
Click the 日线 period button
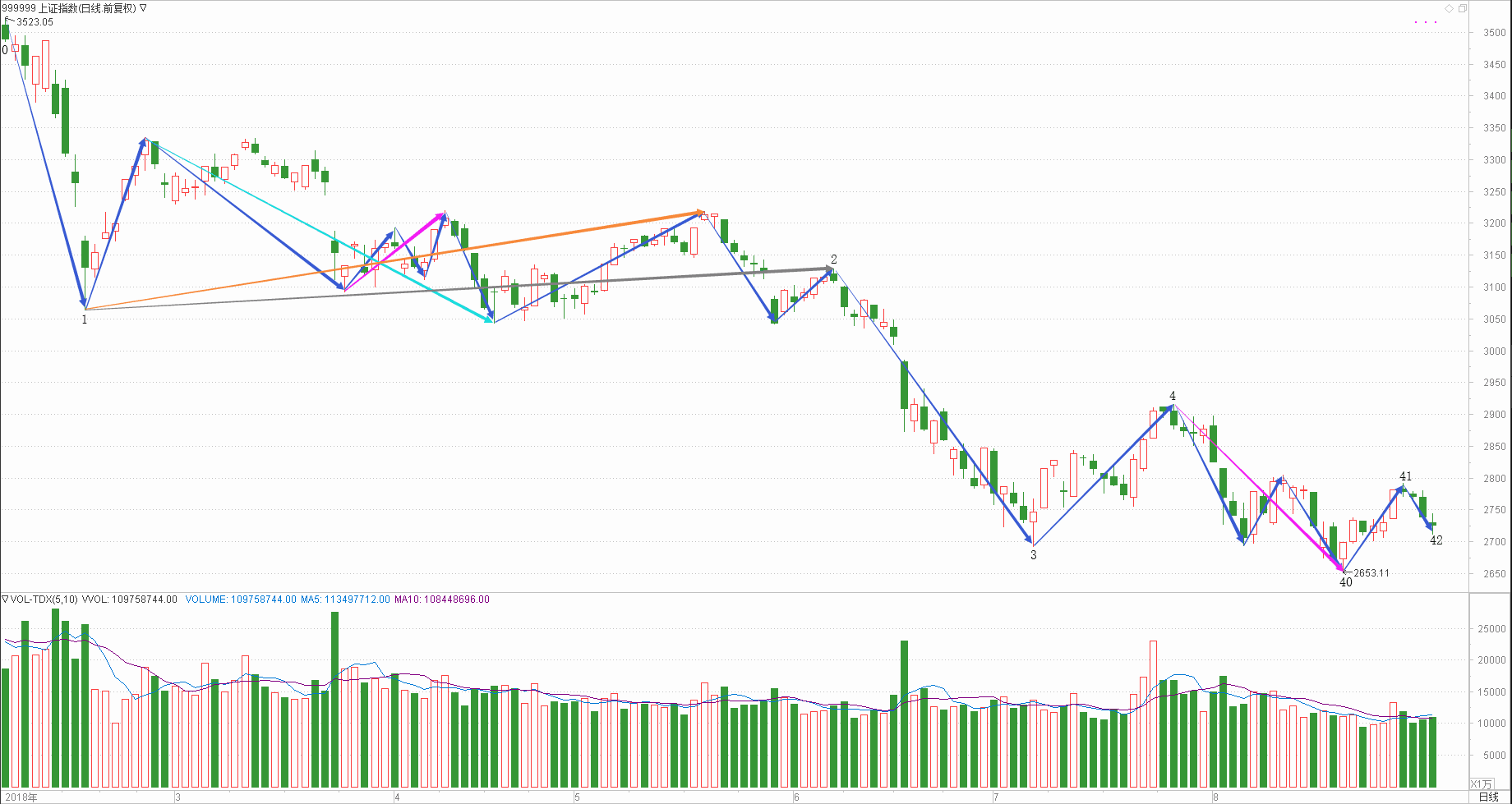coord(1488,797)
